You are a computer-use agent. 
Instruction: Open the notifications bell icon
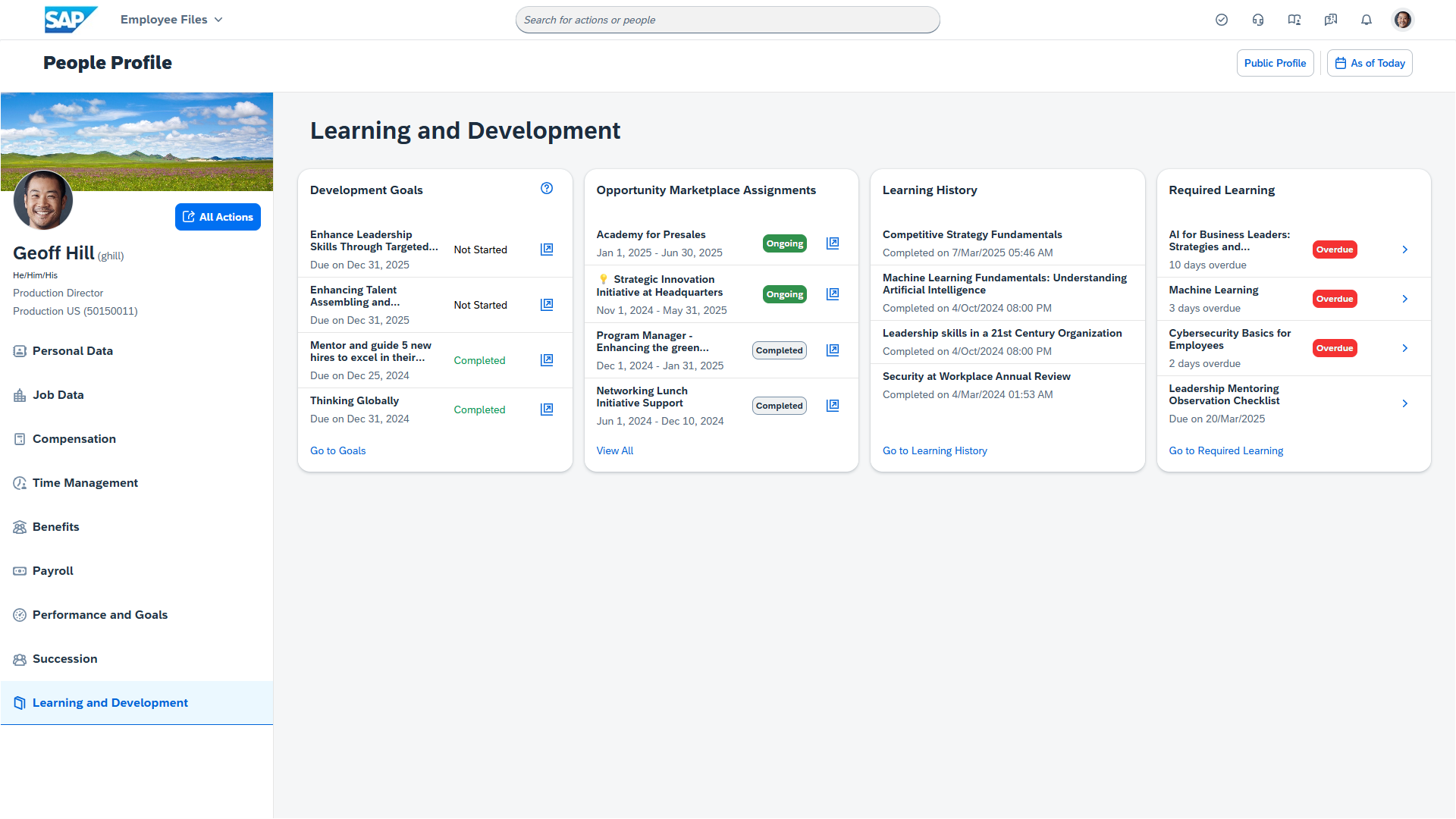pos(1367,20)
